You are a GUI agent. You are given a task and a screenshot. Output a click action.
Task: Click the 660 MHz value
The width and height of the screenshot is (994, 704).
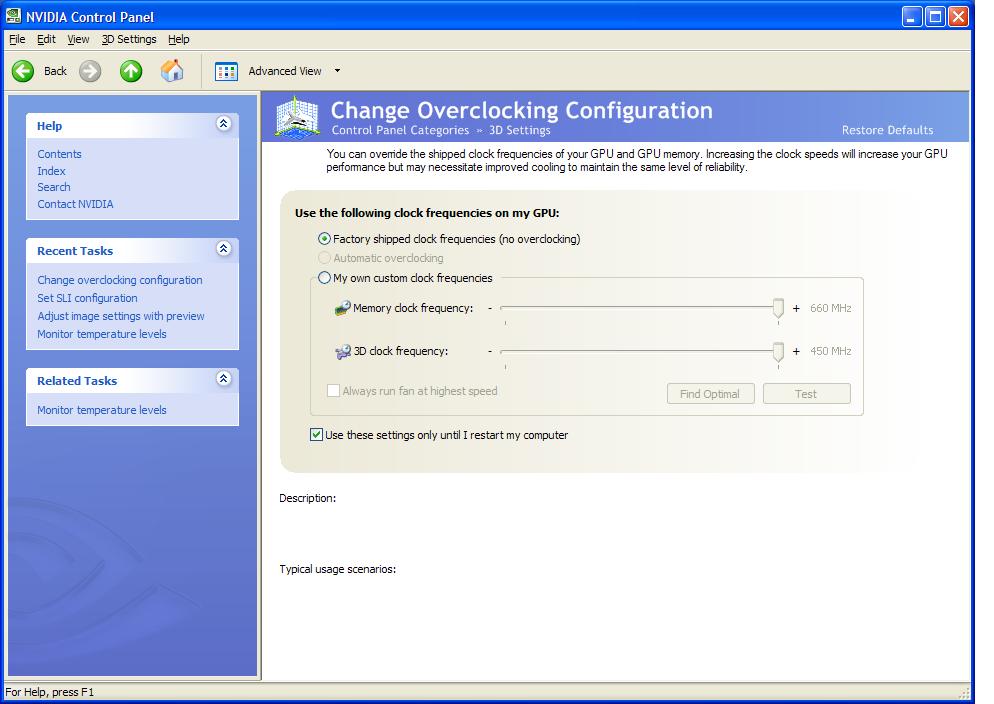click(830, 308)
